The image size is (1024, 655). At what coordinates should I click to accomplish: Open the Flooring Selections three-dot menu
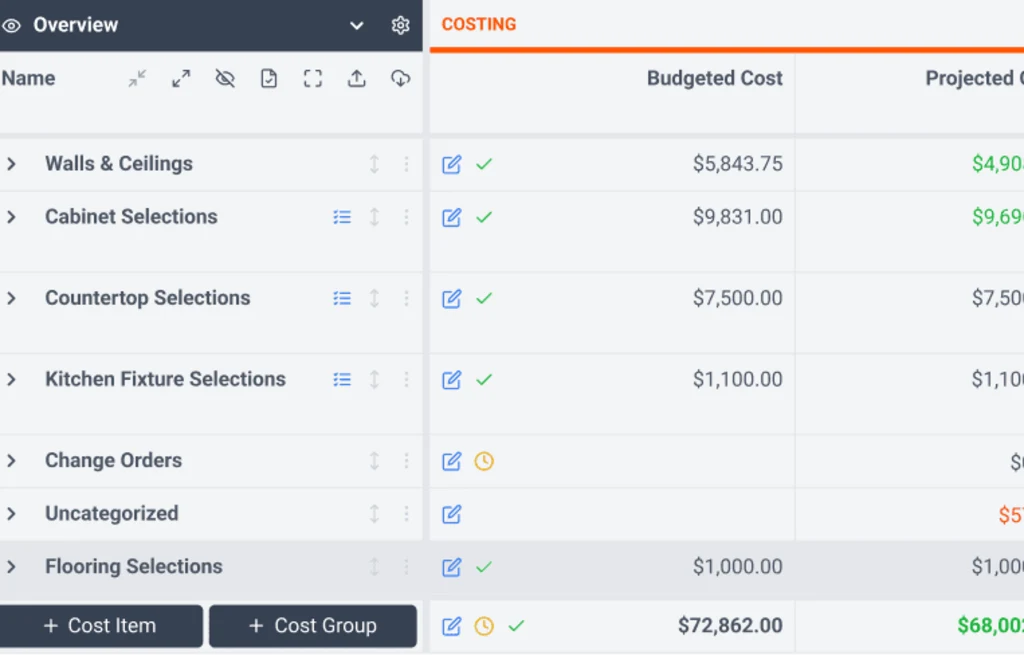click(406, 567)
